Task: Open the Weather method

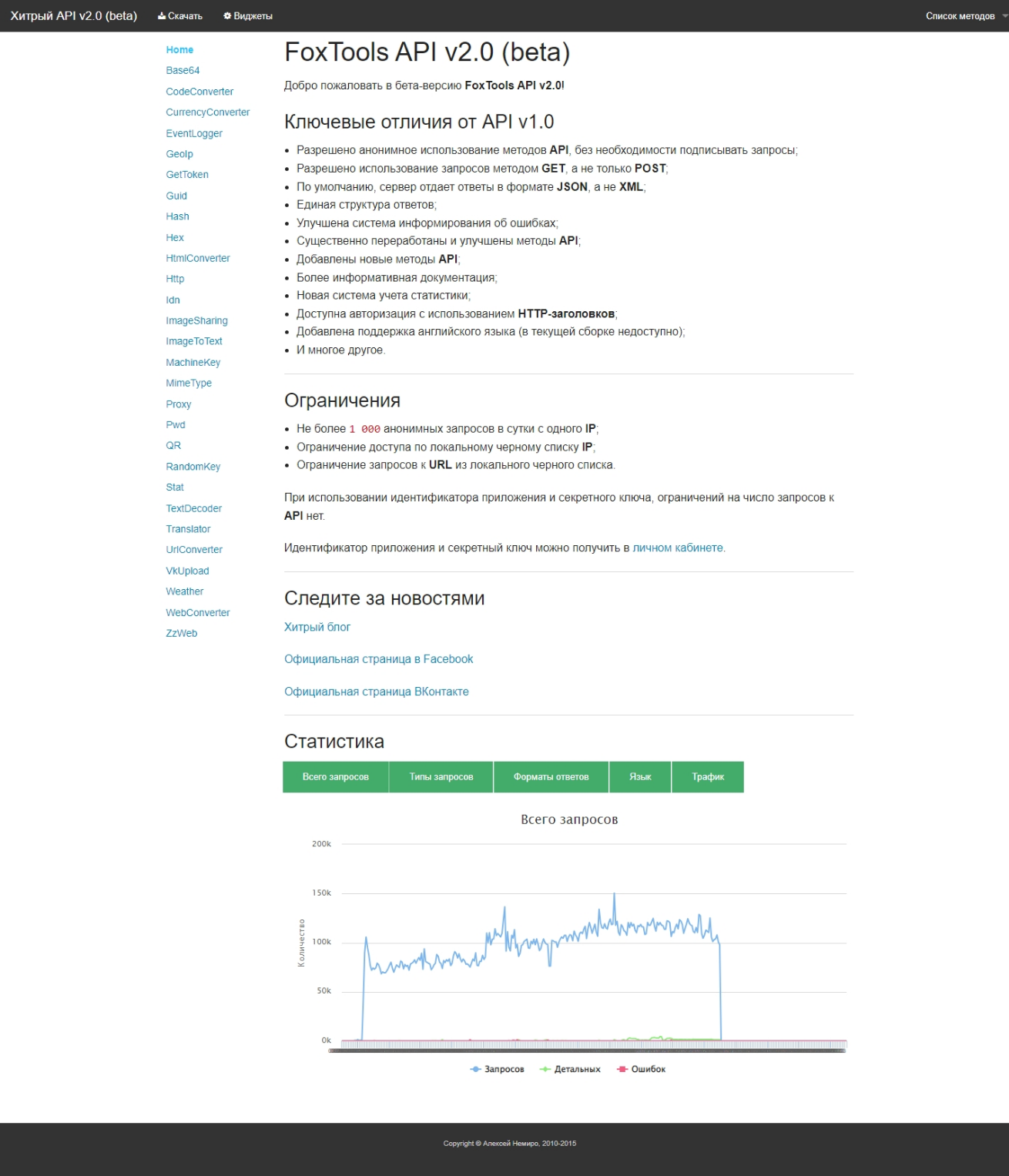Action: tap(185, 591)
